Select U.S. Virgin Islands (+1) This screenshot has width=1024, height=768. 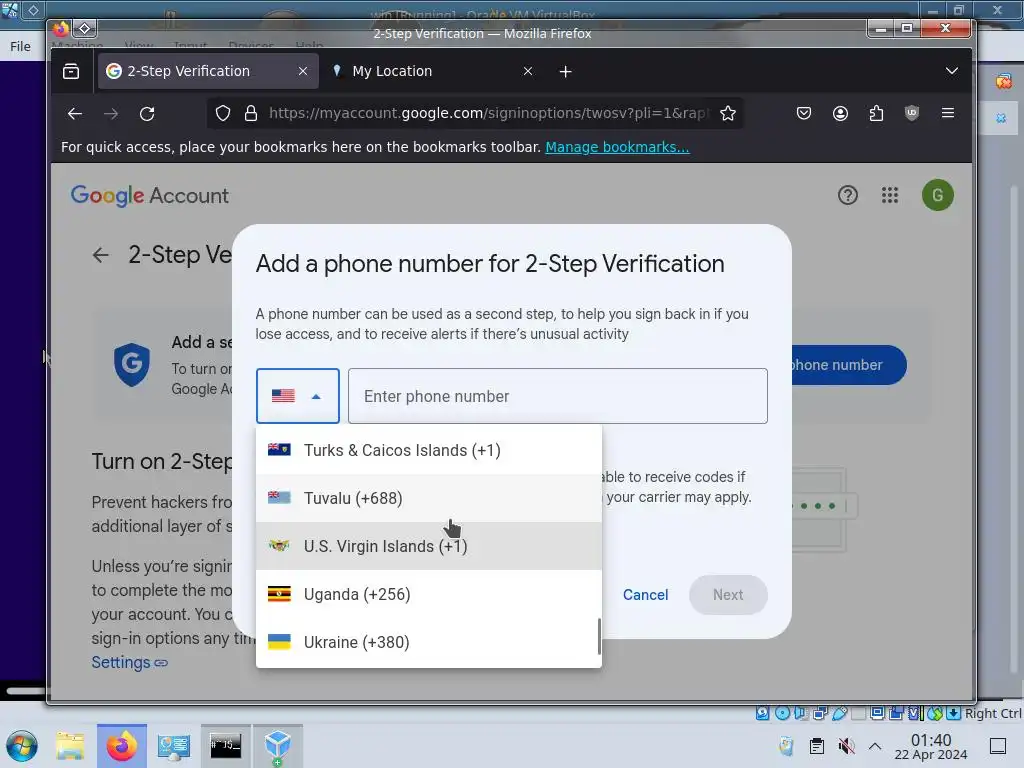pyautogui.click(x=428, y=546)
